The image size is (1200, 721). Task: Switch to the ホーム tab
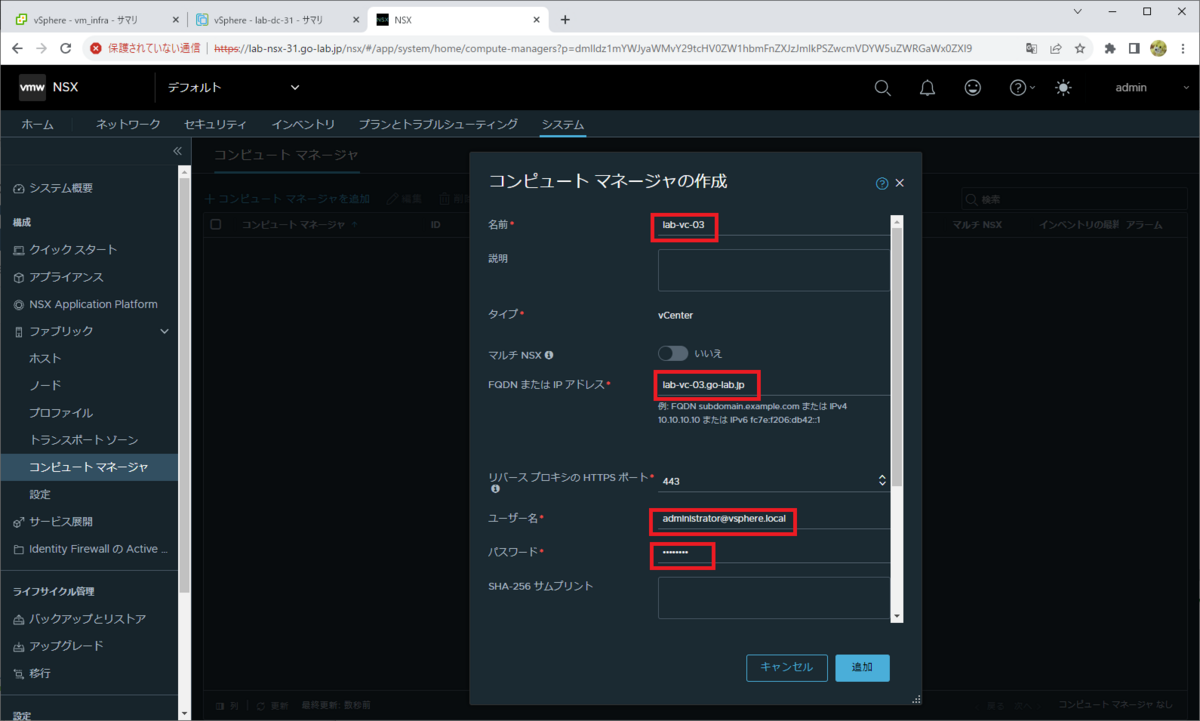tap(38, 124)
